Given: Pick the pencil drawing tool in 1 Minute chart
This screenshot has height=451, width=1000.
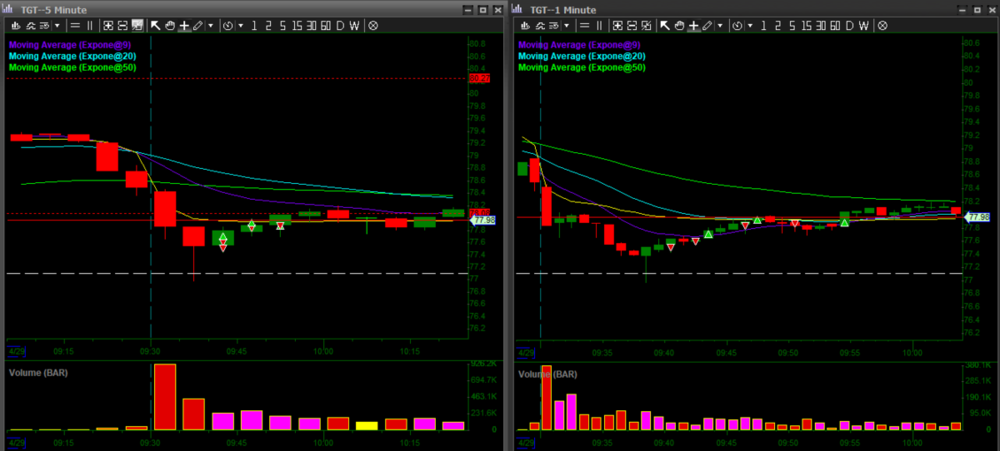Looking at the screenshot, I should click(x=706, y=25).
